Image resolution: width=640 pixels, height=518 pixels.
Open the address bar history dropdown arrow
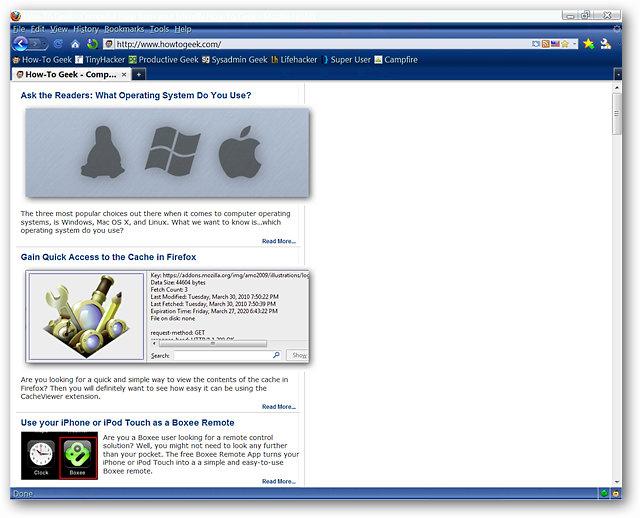point(574,44)
